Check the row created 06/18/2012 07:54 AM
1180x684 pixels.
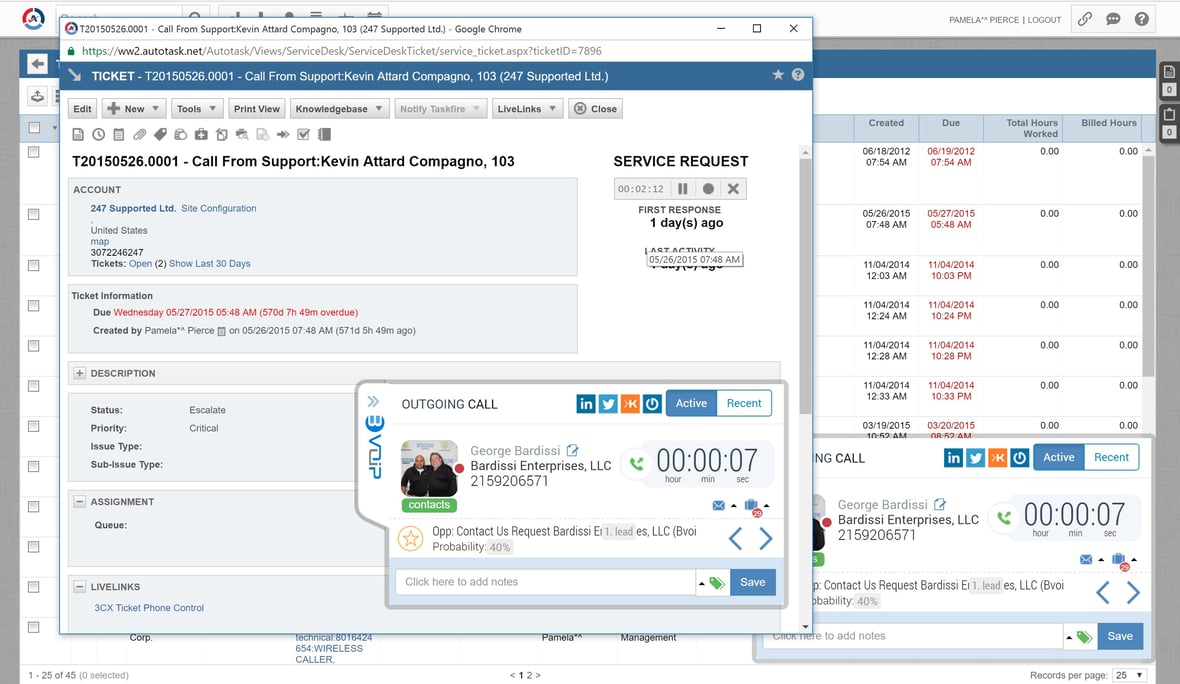[34, 152]
